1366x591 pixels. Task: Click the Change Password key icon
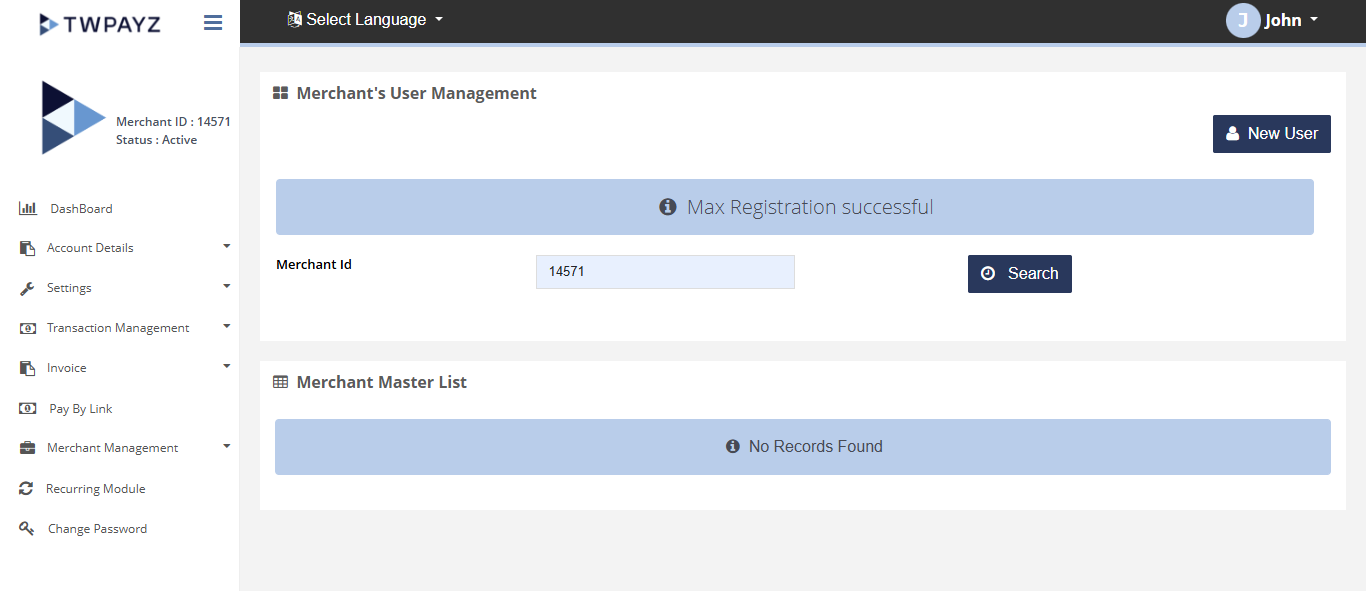[27, 528]
